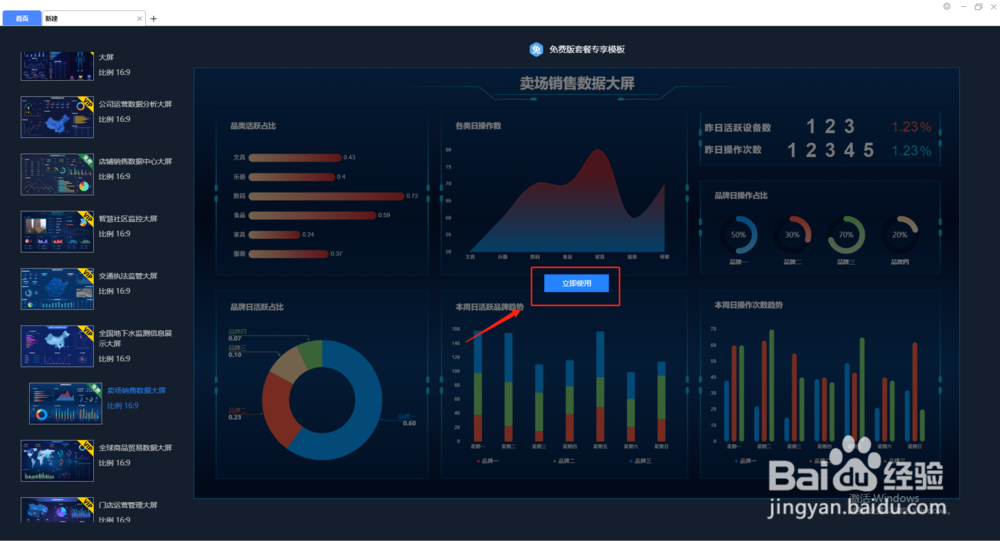The height and width of the screenshot is (541, 1000).
Task: Click the 30% ring gauge for 品牌二
Action: click(x=792, y=235)
